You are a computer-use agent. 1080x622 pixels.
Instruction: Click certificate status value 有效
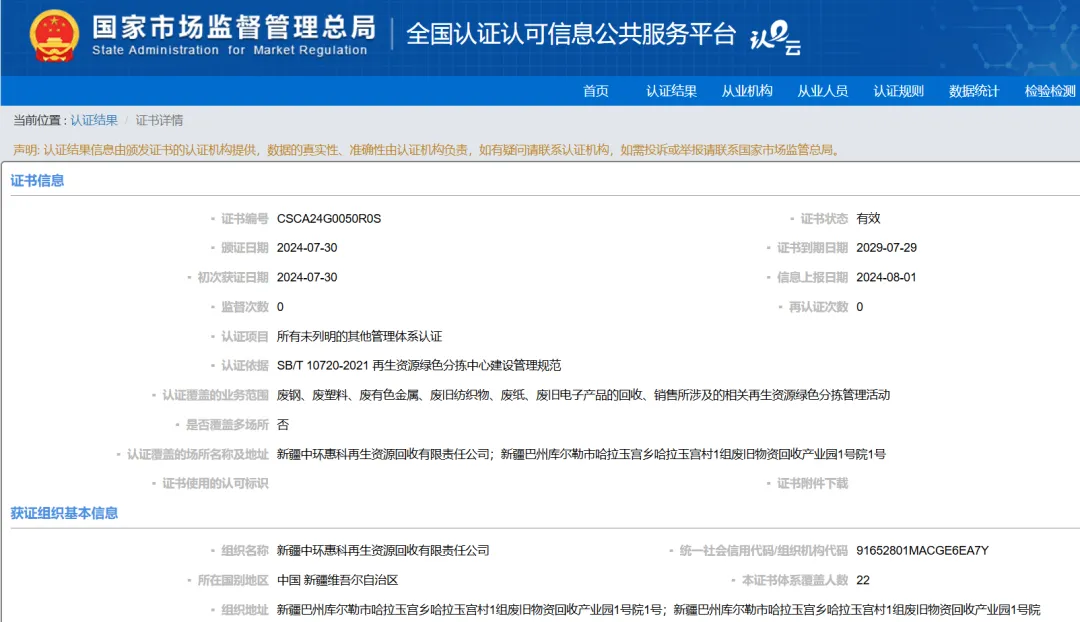(x=868, y=218)
